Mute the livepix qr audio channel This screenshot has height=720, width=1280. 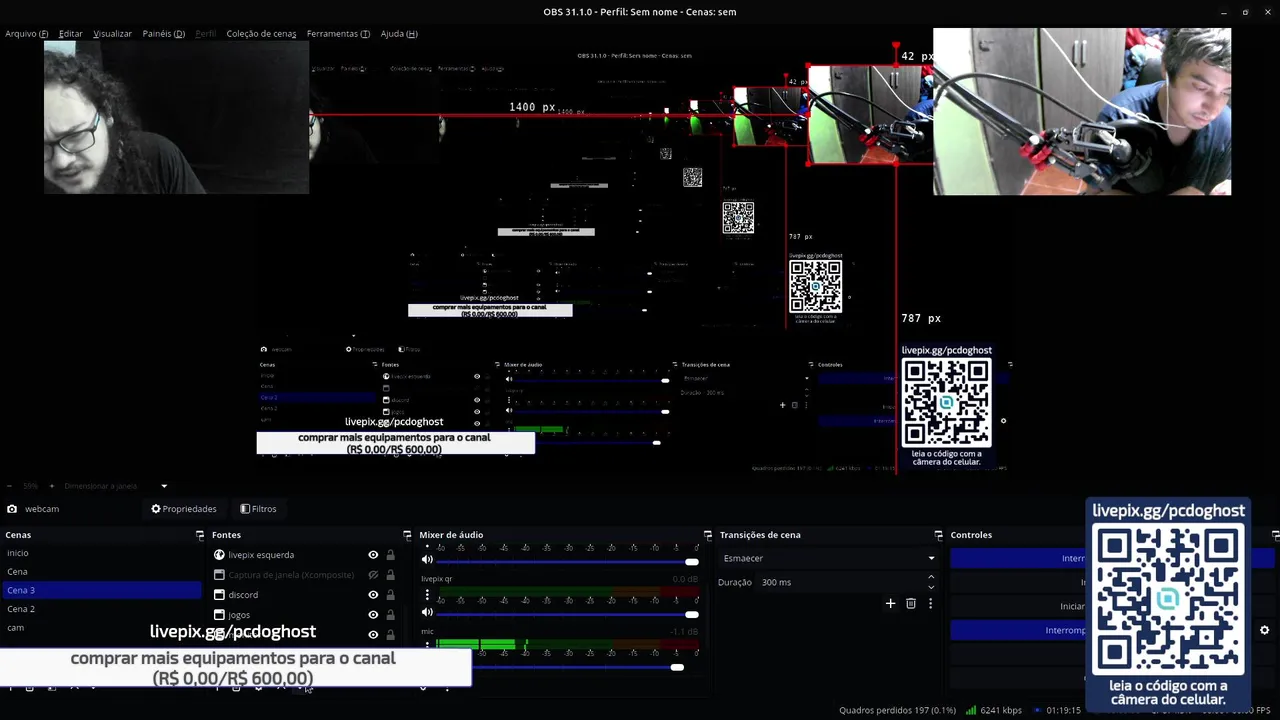[427, 612]
